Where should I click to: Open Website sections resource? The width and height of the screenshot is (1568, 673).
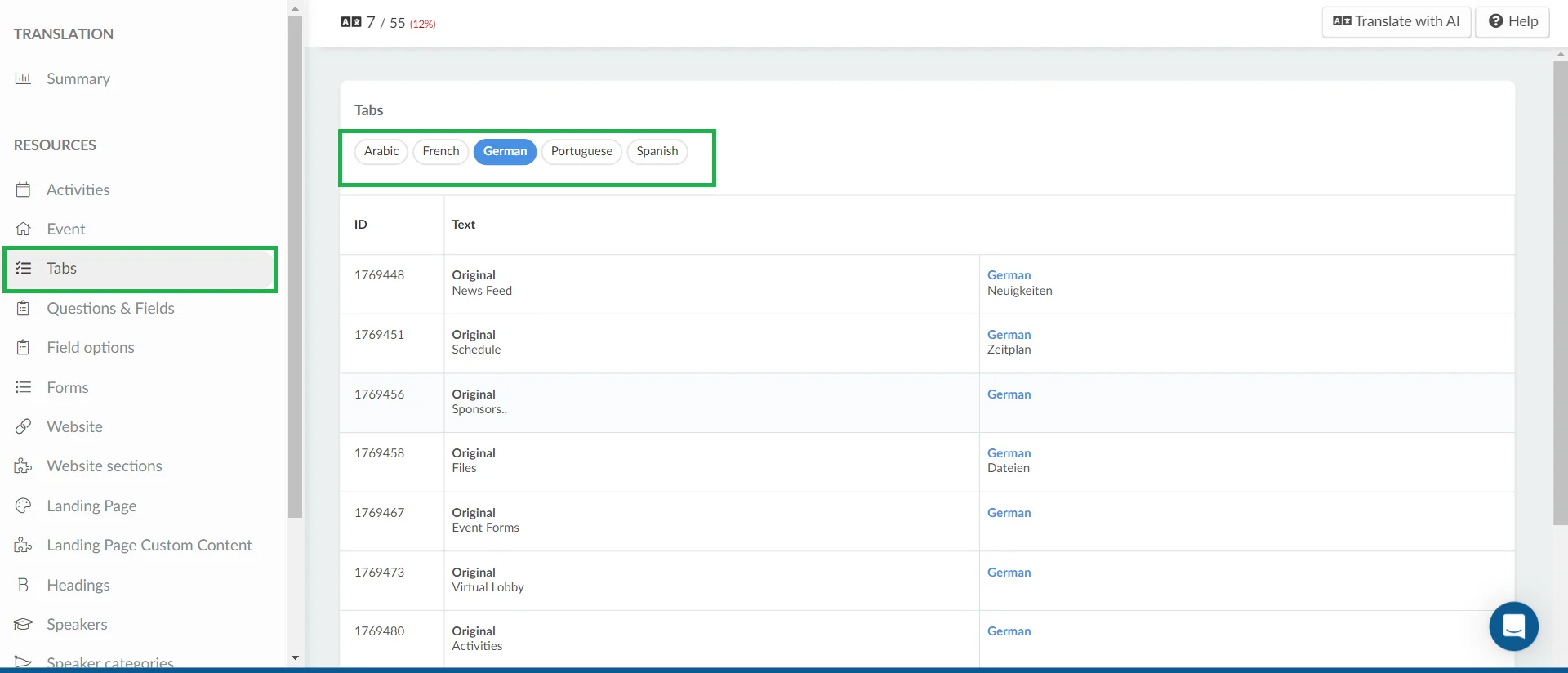(105, 466)
